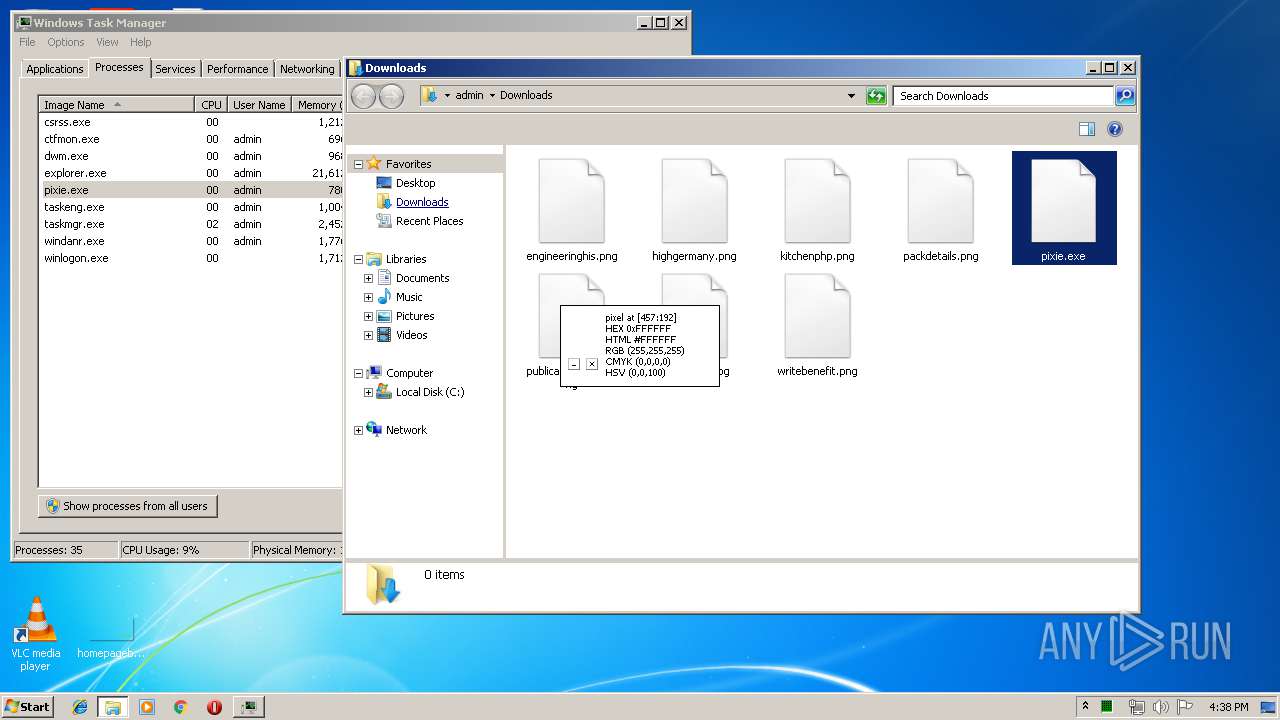Click the Explorer Back navigation arrow
Image resolution: width=1280 pixels, height=720 pixels.
[363, 96]
